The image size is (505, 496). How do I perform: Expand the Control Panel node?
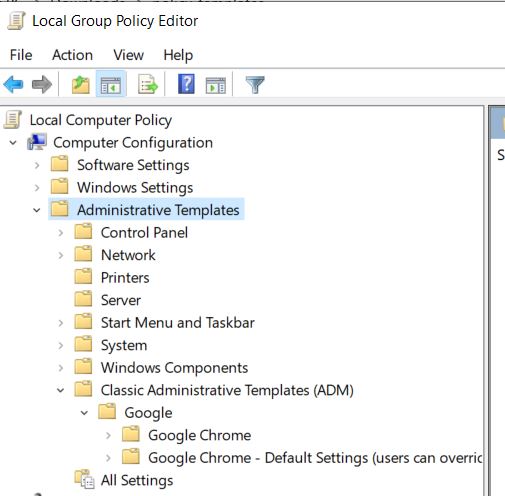(x=61, y=233)
